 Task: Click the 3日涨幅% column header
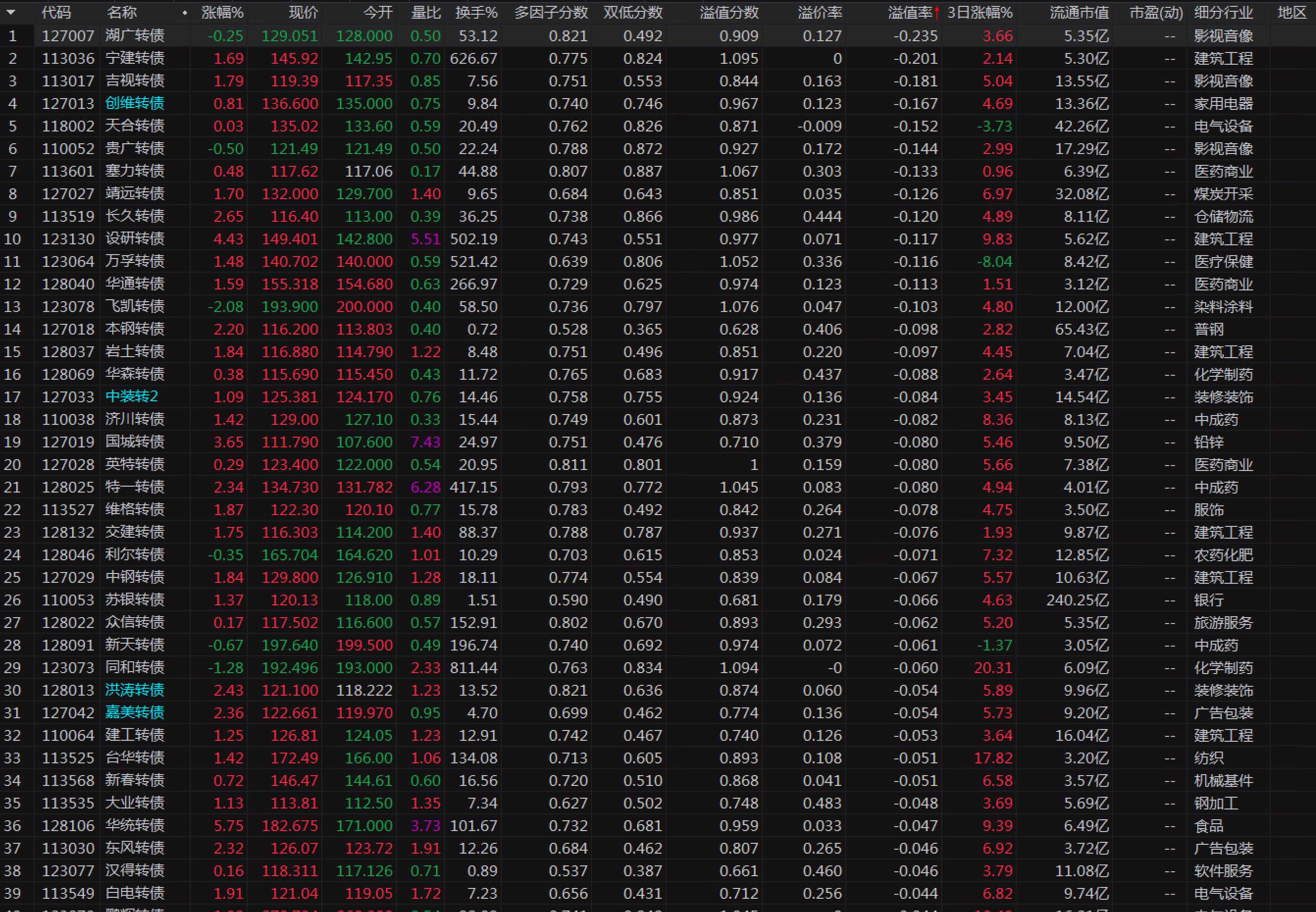[980, 13]
